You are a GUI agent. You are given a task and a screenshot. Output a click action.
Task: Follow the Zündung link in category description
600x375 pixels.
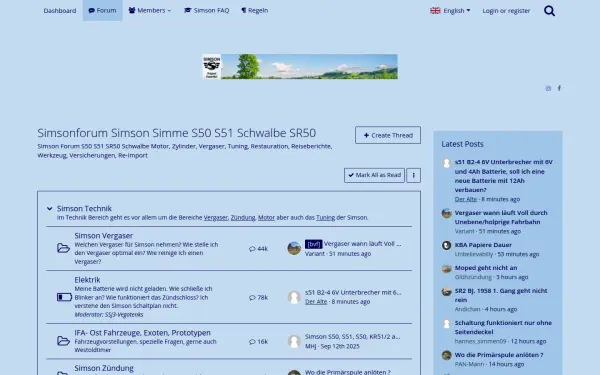[243, 217]
